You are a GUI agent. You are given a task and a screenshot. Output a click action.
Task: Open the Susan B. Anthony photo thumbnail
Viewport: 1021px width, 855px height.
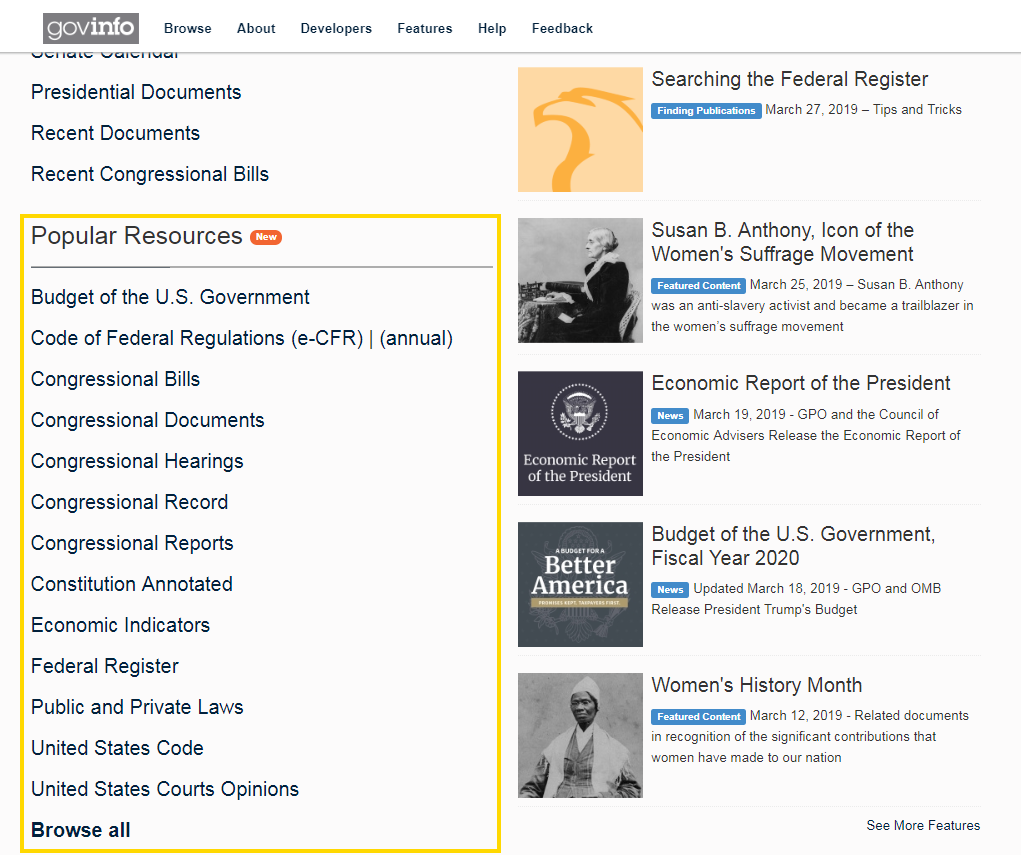point(580,280)
